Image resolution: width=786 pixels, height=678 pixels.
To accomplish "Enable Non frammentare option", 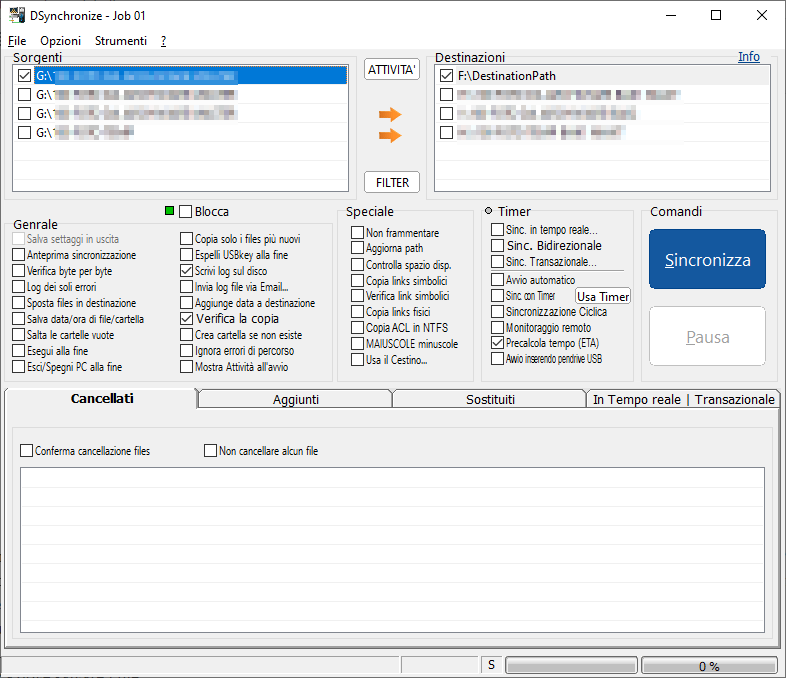I will point(357,233).
